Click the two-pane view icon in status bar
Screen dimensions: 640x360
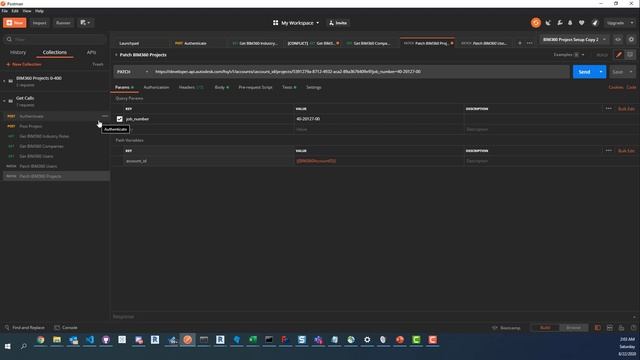point(609,328)
